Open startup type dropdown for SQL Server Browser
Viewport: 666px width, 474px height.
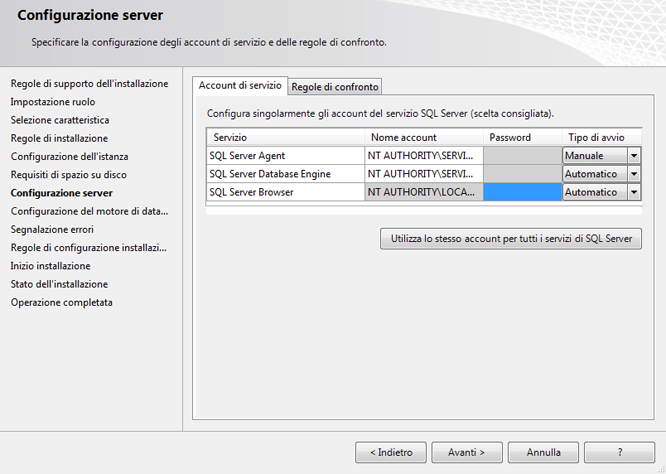tap(634, 192)
